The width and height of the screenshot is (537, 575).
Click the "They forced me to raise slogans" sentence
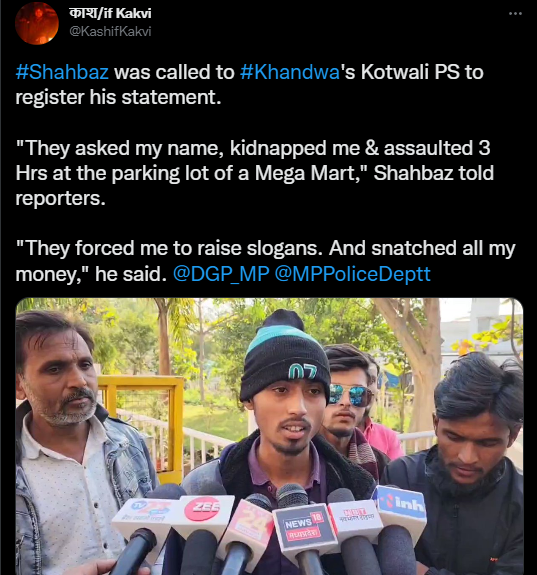tap(169, 248)
